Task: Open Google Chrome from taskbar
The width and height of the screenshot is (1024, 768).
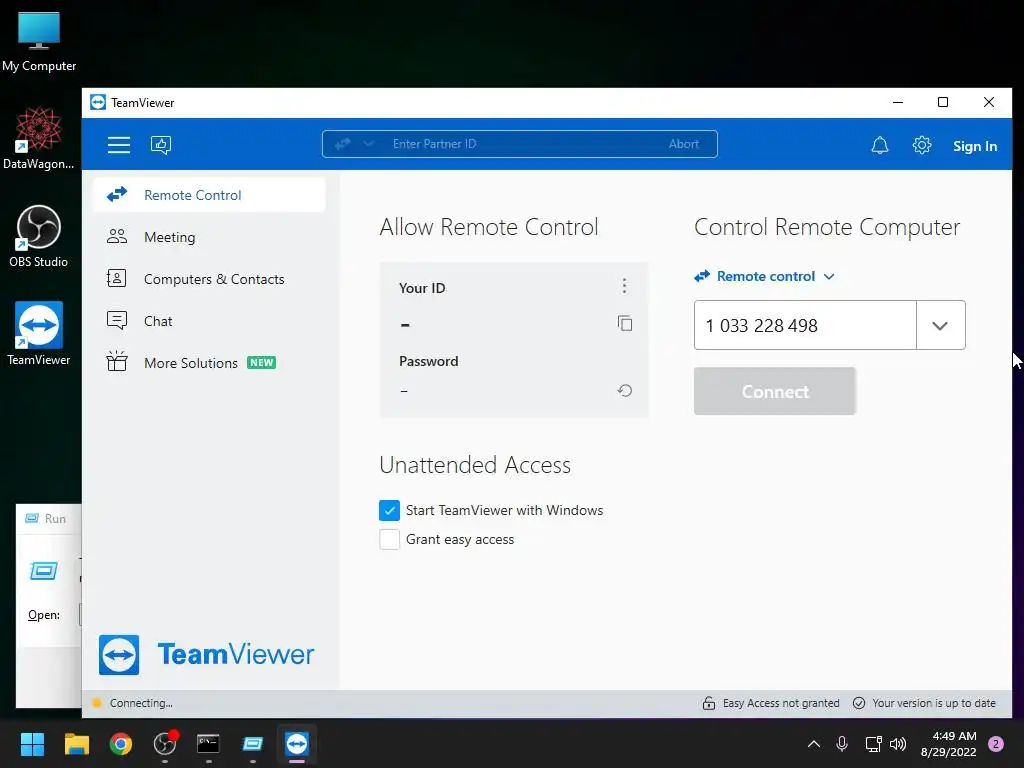Action: pos(121,744)
